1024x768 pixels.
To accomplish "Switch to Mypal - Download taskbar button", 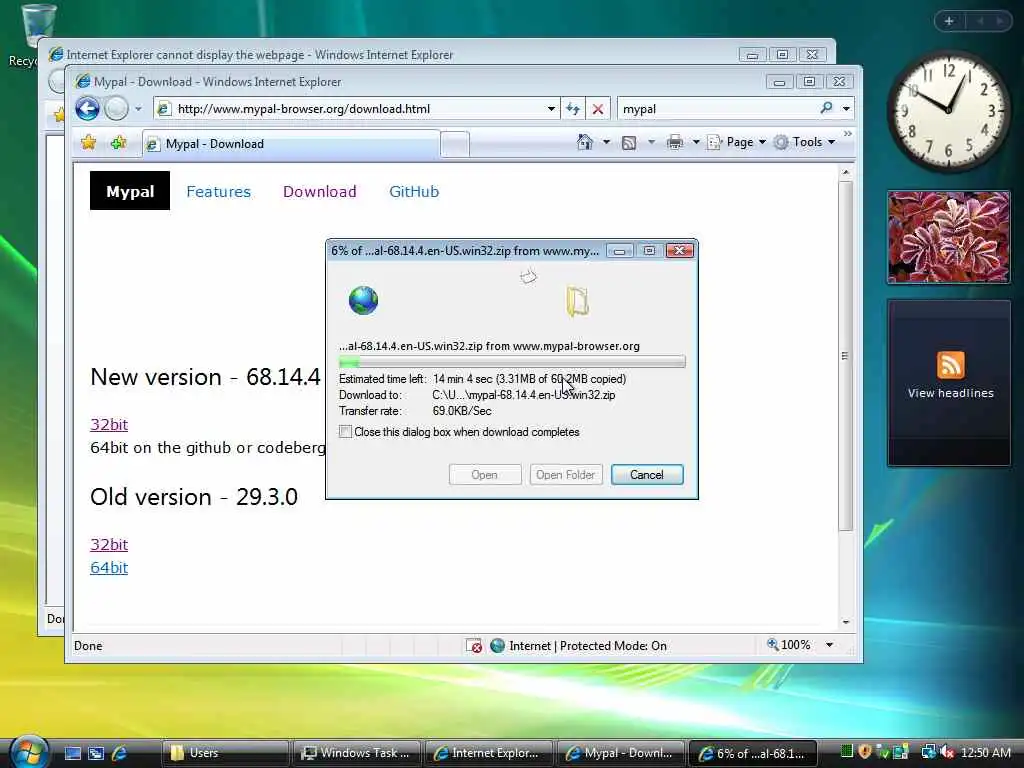I will click(621, 753).
